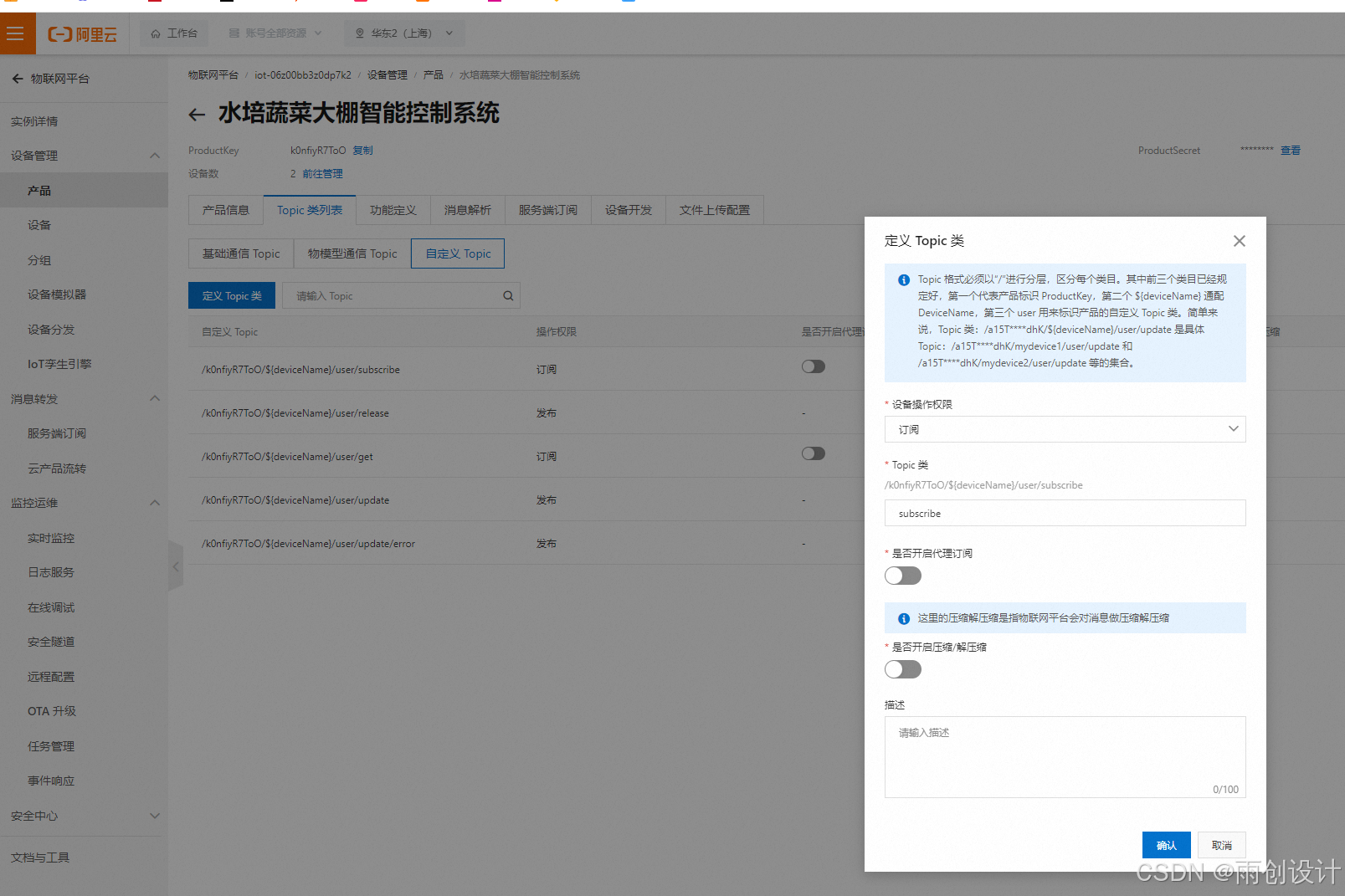Switch to the 服务端订阅 tab
1345x896 pixels.
pos(548,210)
